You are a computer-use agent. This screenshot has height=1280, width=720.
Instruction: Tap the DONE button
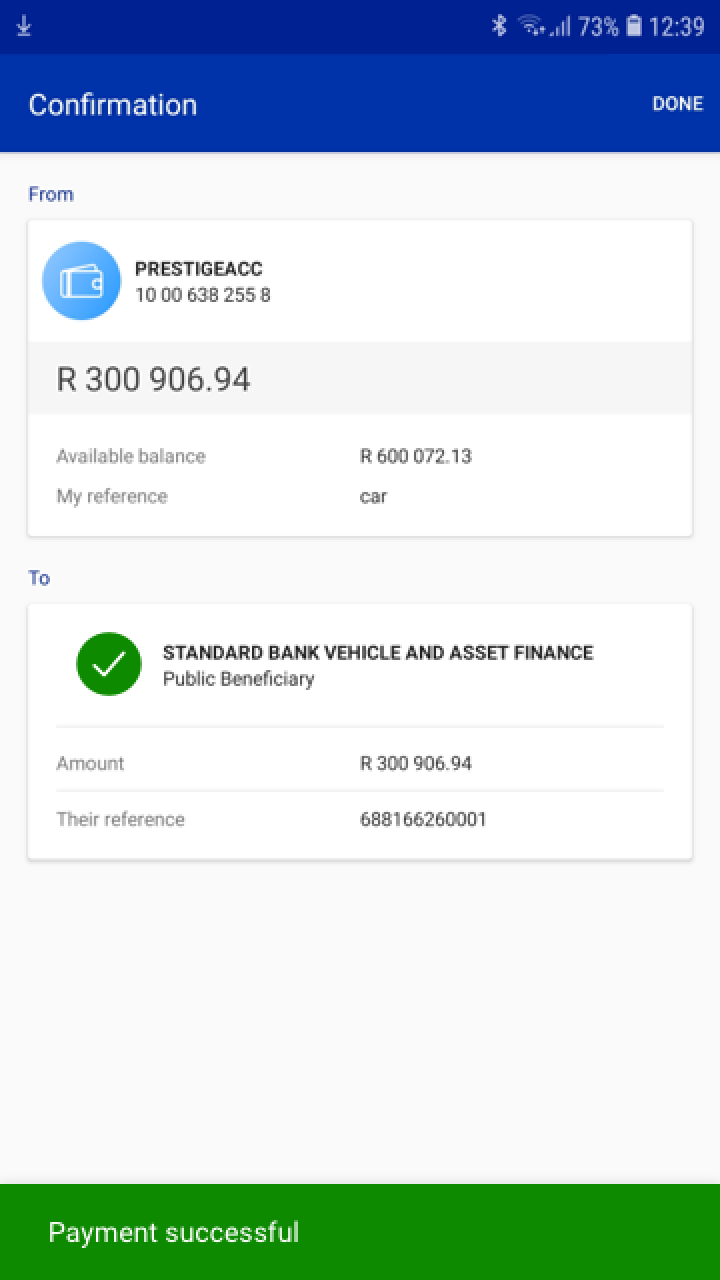[x=677, y=104]
